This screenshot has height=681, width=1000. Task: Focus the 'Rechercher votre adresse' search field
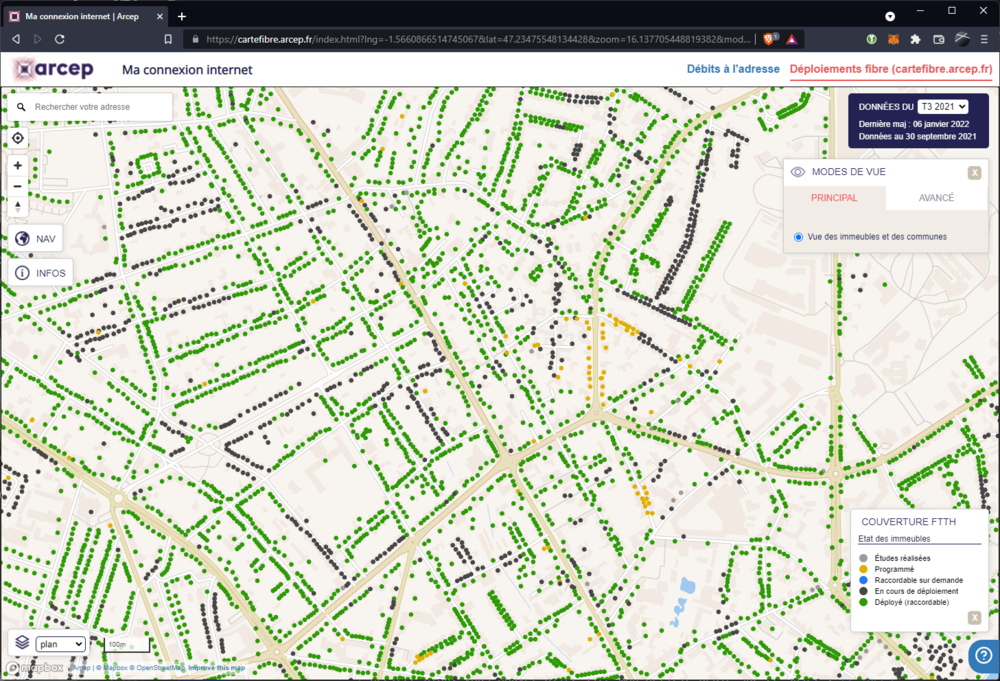click(x=90, y=107)
